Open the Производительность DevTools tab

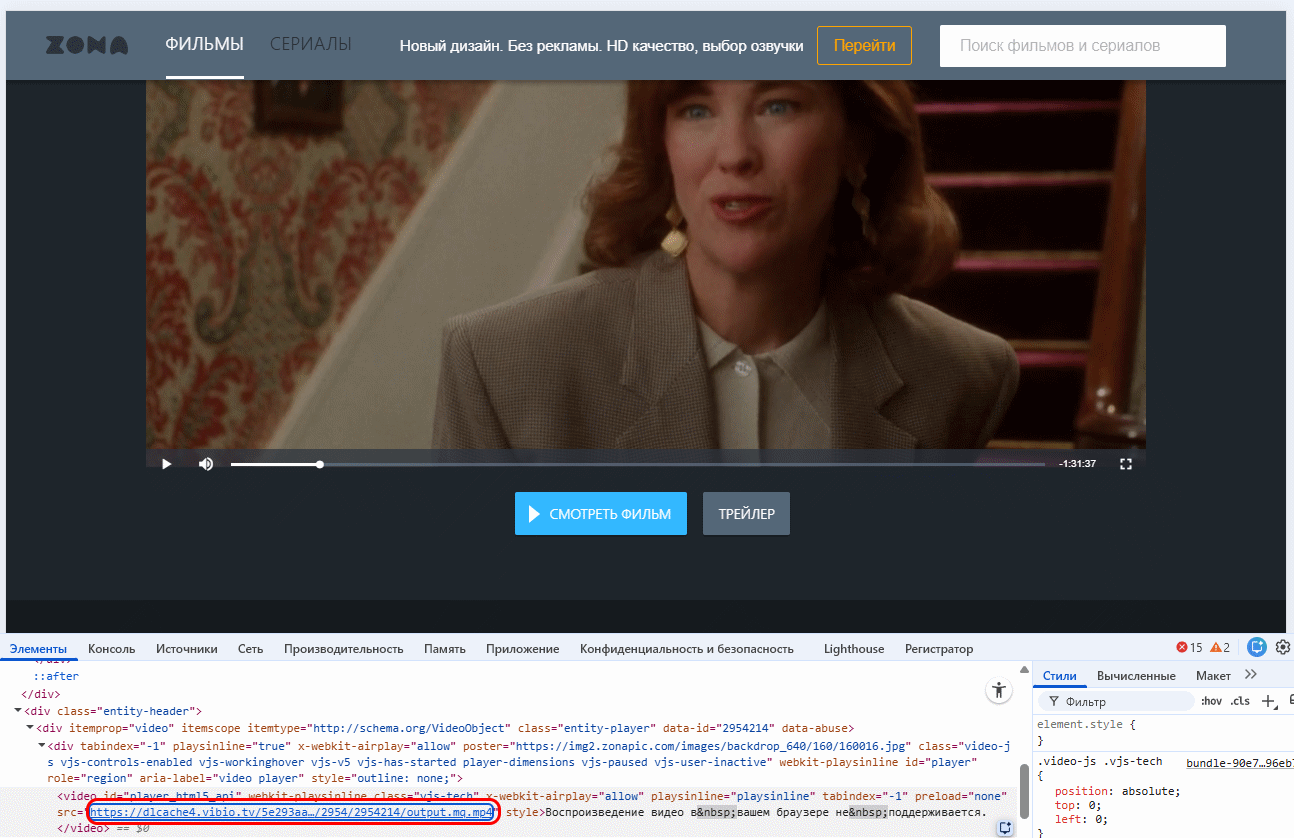pos(343,649)
